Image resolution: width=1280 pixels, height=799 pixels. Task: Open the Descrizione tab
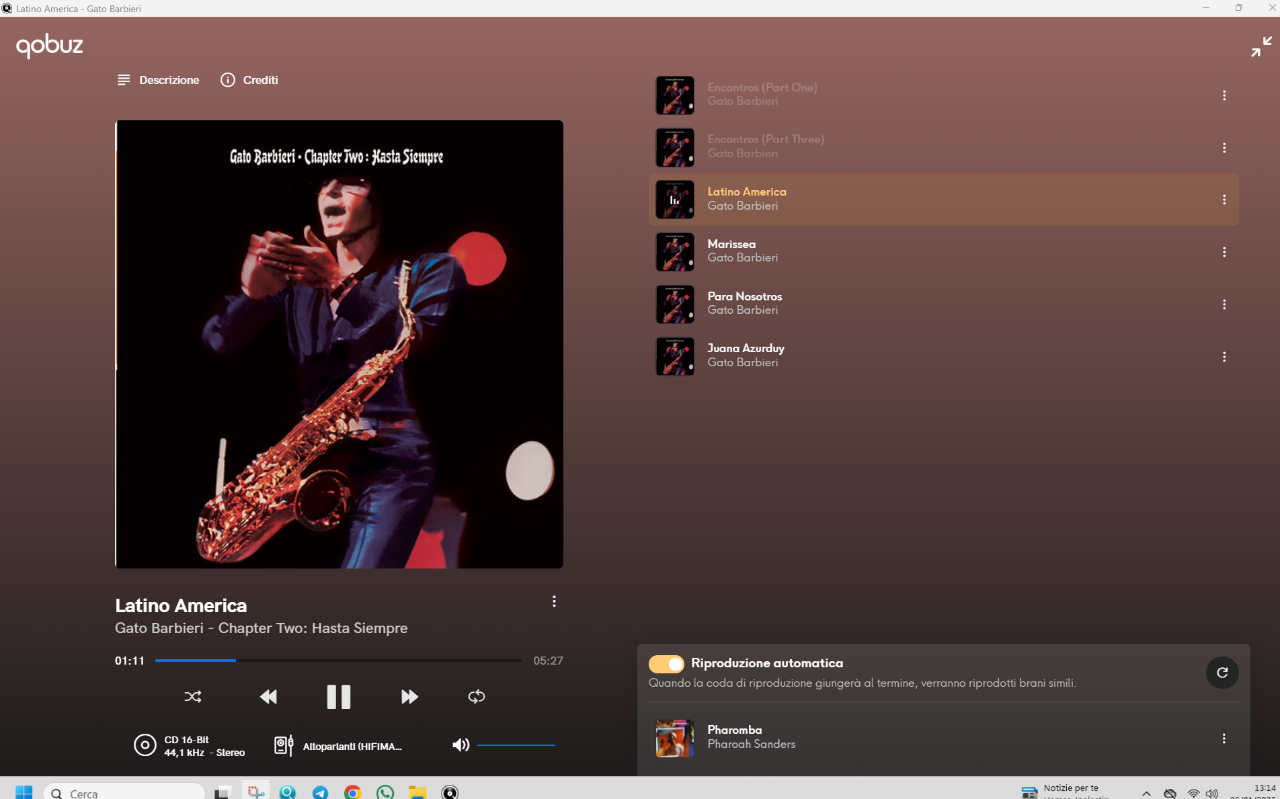(158, 80)
